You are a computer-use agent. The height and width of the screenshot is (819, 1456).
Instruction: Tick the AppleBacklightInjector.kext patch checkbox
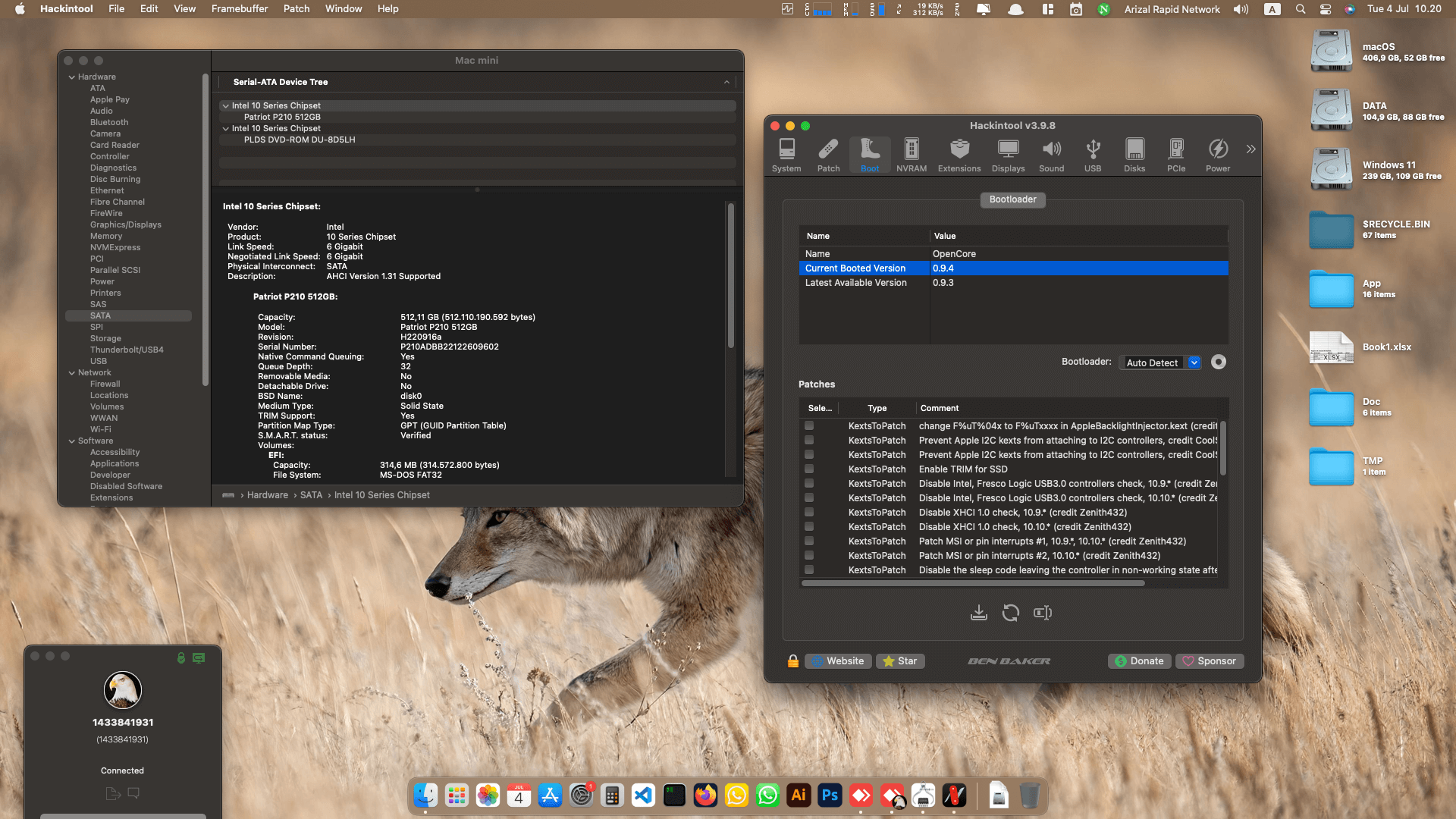(x=809, y=426)
